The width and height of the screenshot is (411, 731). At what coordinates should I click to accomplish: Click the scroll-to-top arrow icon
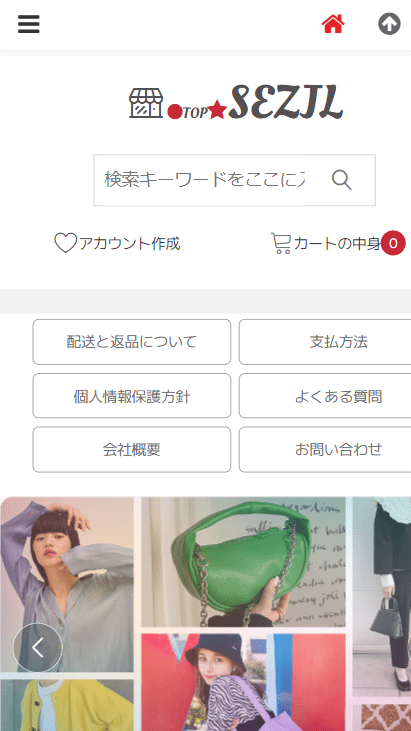(x=389, y=24)
